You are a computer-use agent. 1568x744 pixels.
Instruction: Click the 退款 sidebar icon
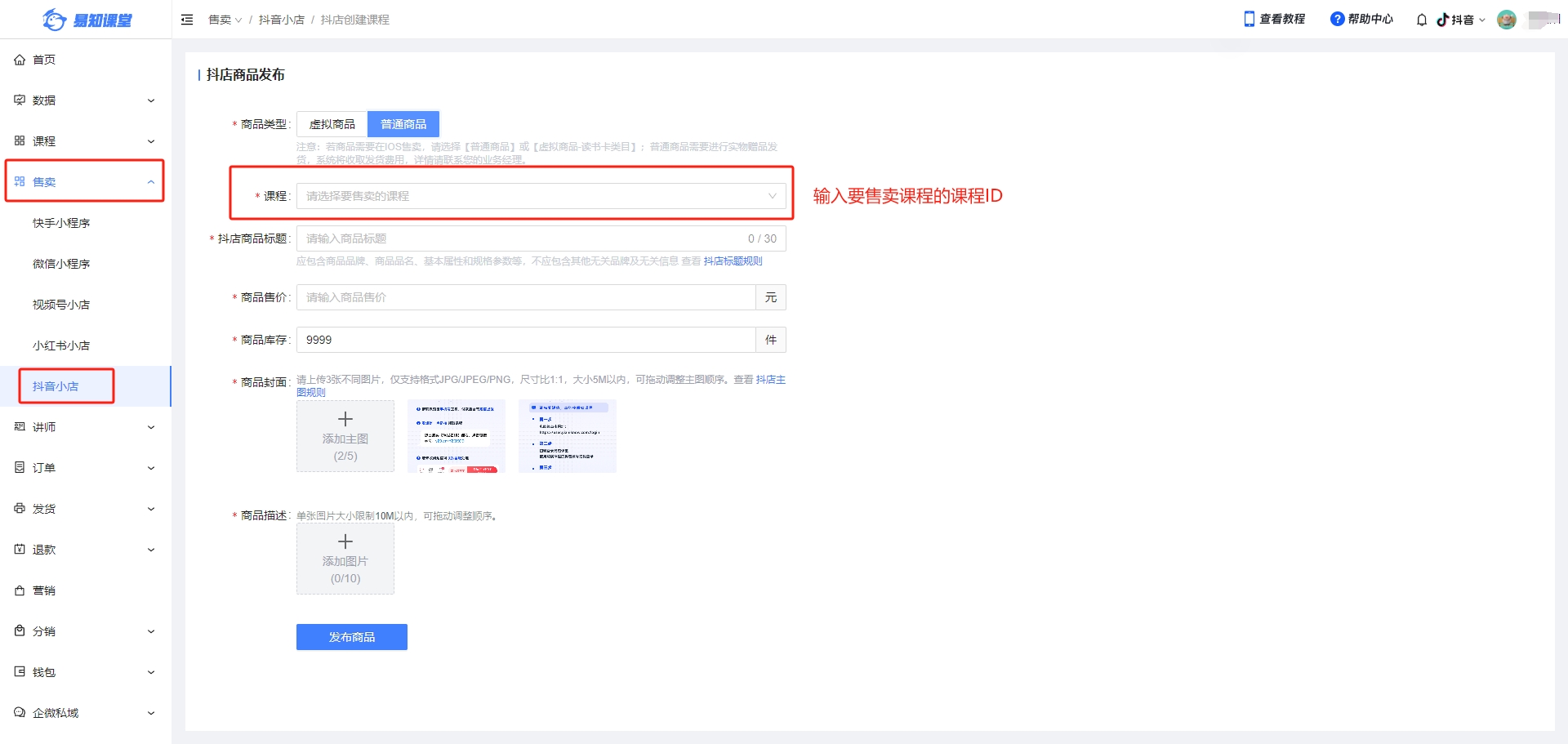20,550
